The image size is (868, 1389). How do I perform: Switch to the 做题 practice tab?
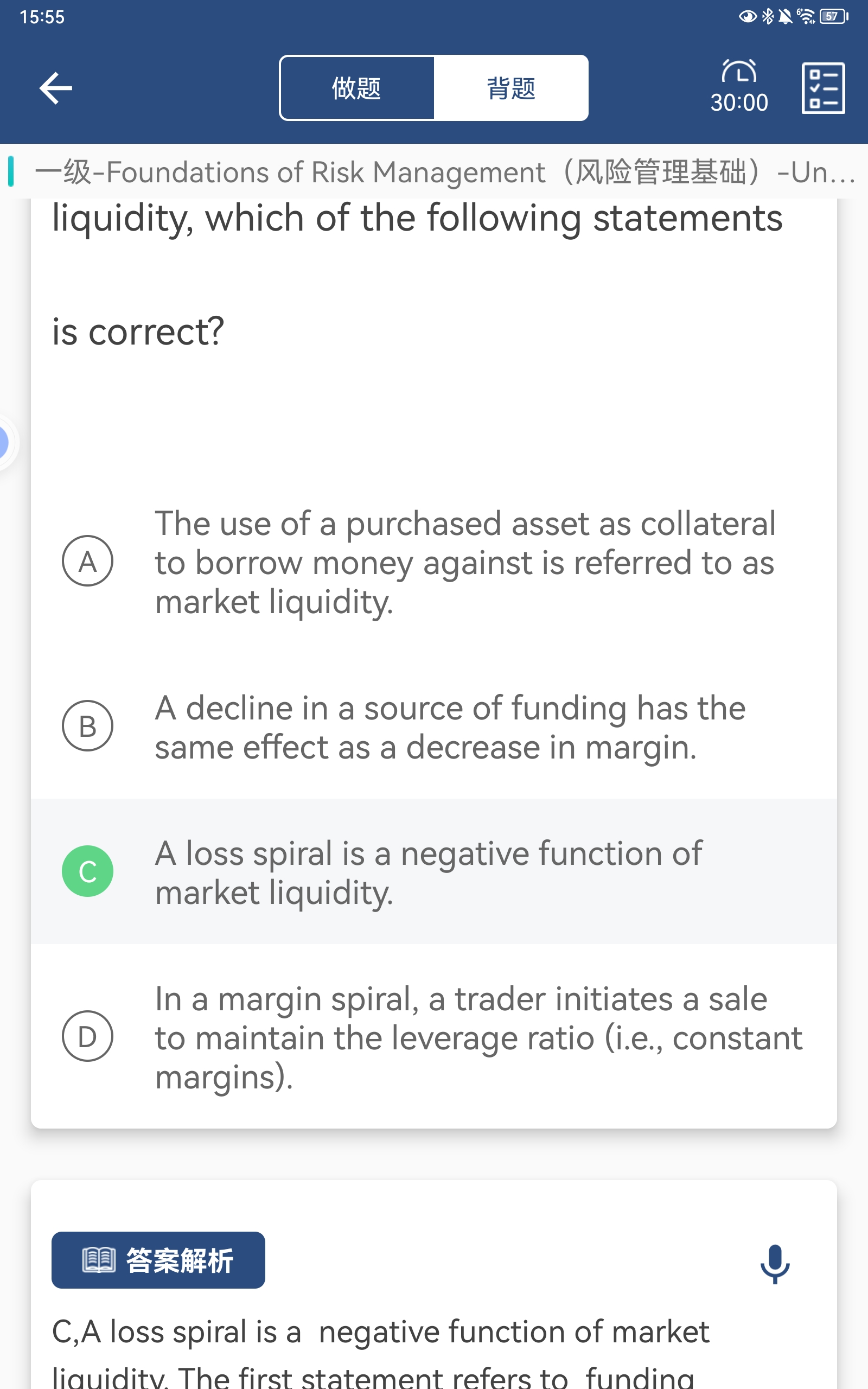click(356, 88)
